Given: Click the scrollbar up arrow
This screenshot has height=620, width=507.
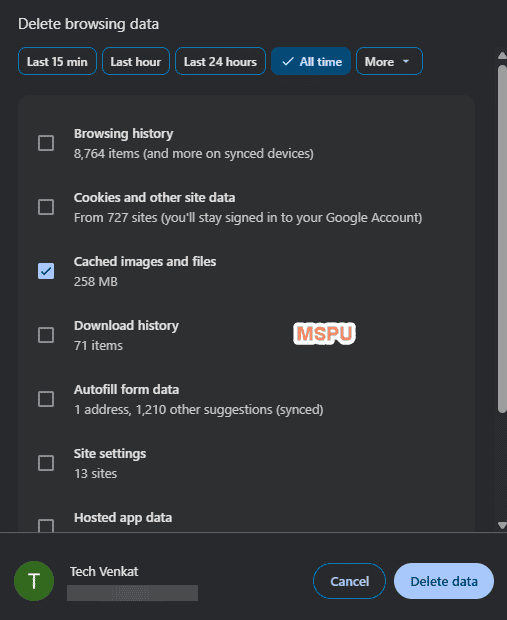Looking at the screenshot, I should [x=502, y=55].
